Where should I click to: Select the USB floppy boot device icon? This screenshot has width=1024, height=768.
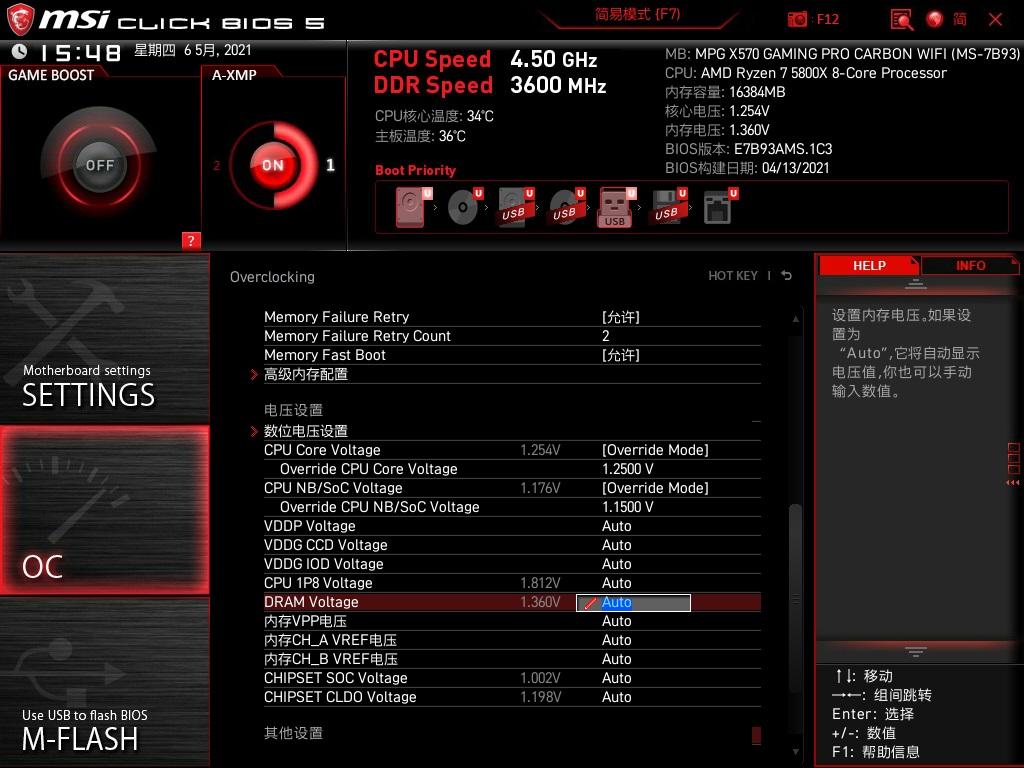point(669,207)
